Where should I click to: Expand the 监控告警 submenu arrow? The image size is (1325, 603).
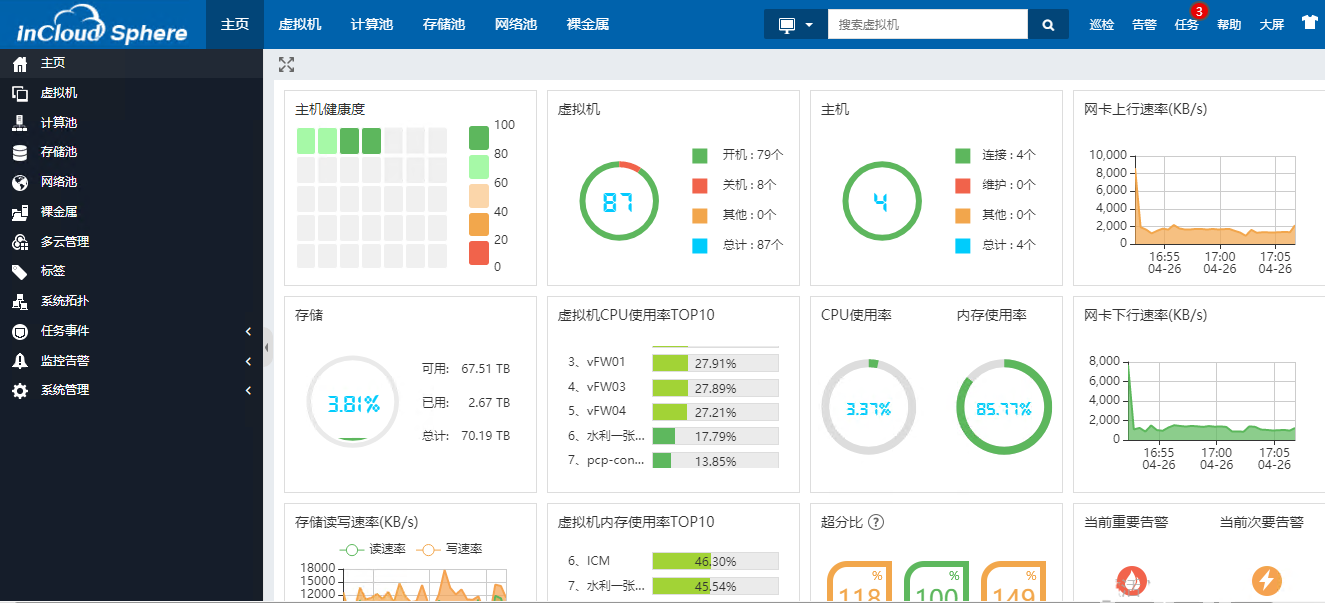(x=248, y=361)
